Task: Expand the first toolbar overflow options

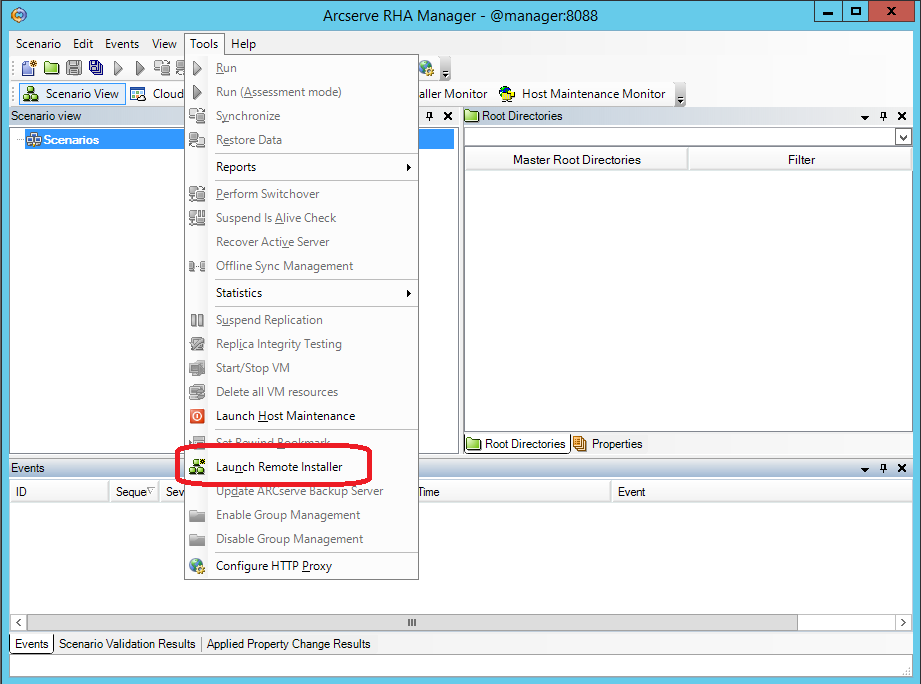Action: tap(446, 69)
